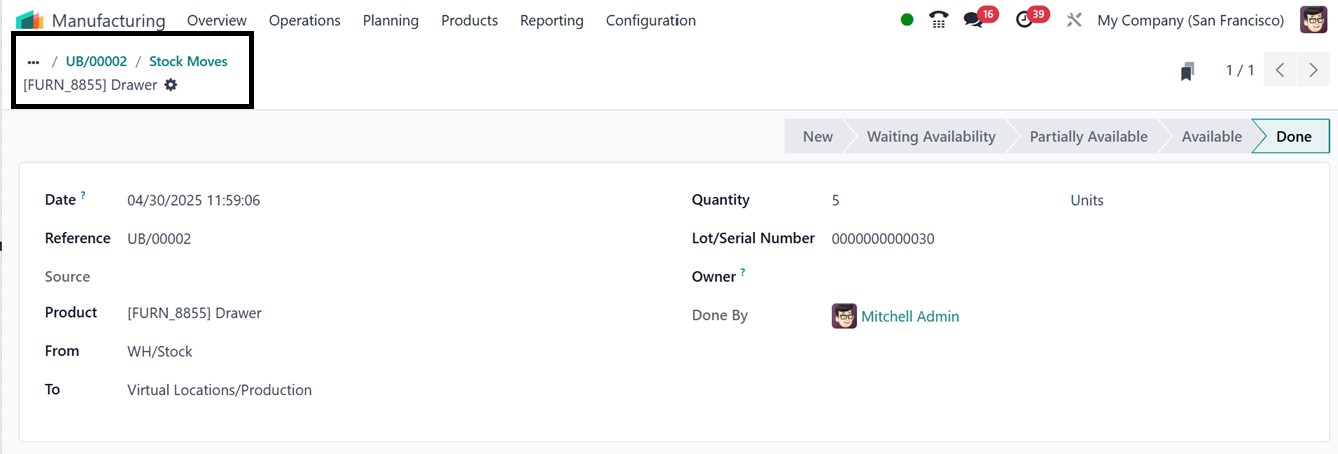Go to previous record arrow
The image size is (1338, 454).
(x=1280, y=70)
